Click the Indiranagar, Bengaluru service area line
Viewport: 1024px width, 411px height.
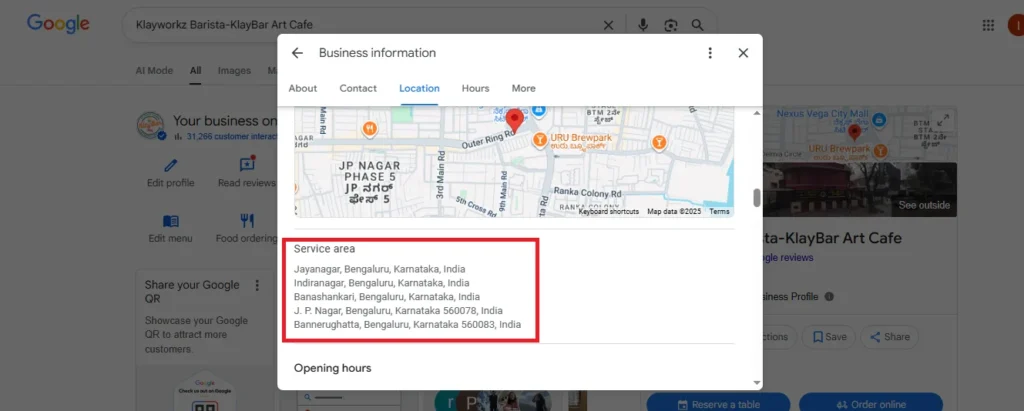pyautogui.click(x=381, y=283)
